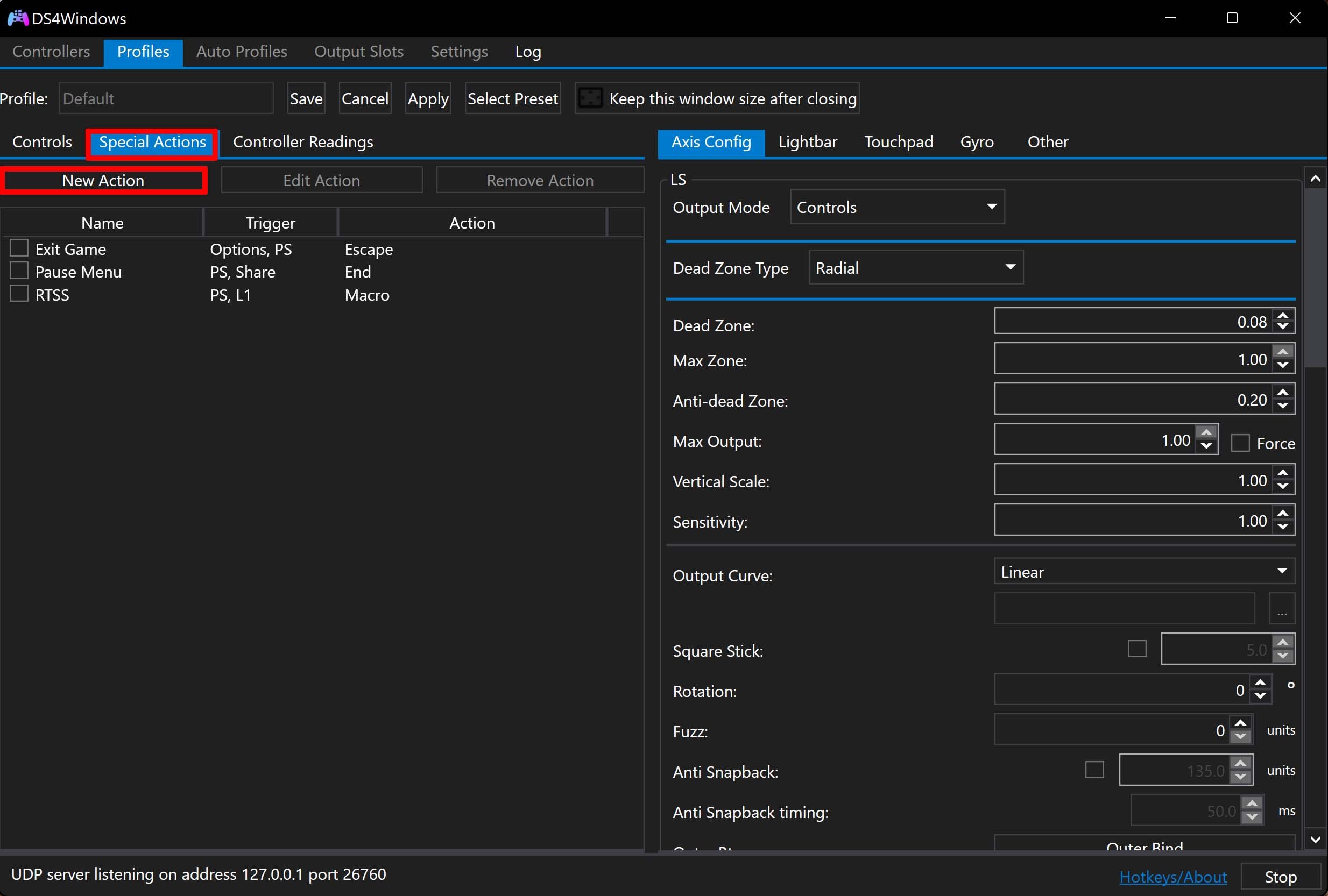
Task: Toggle the Square Stick checkbox
Action: coord(1137,649)
